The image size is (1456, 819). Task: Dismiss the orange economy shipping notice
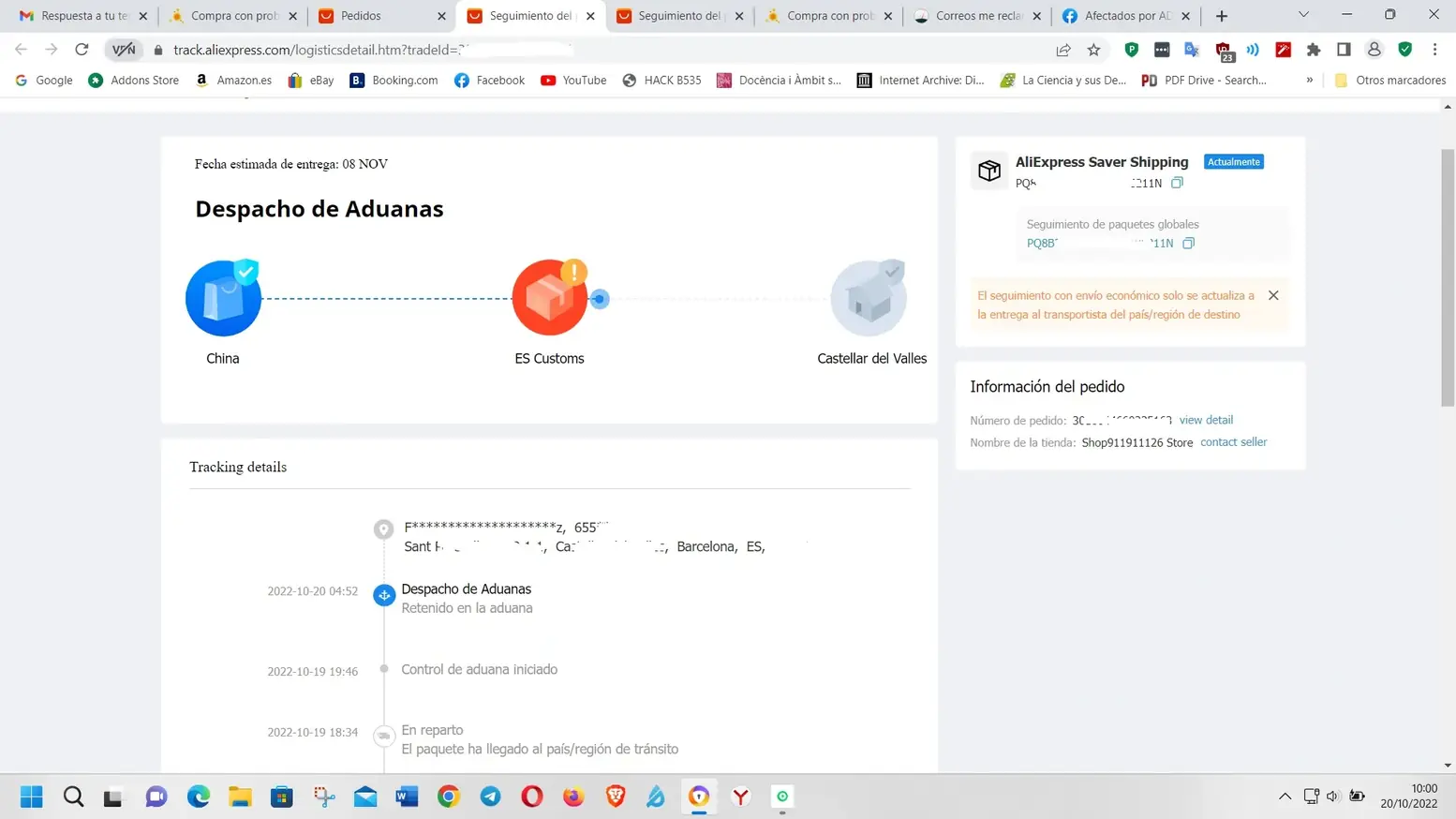1273,295
